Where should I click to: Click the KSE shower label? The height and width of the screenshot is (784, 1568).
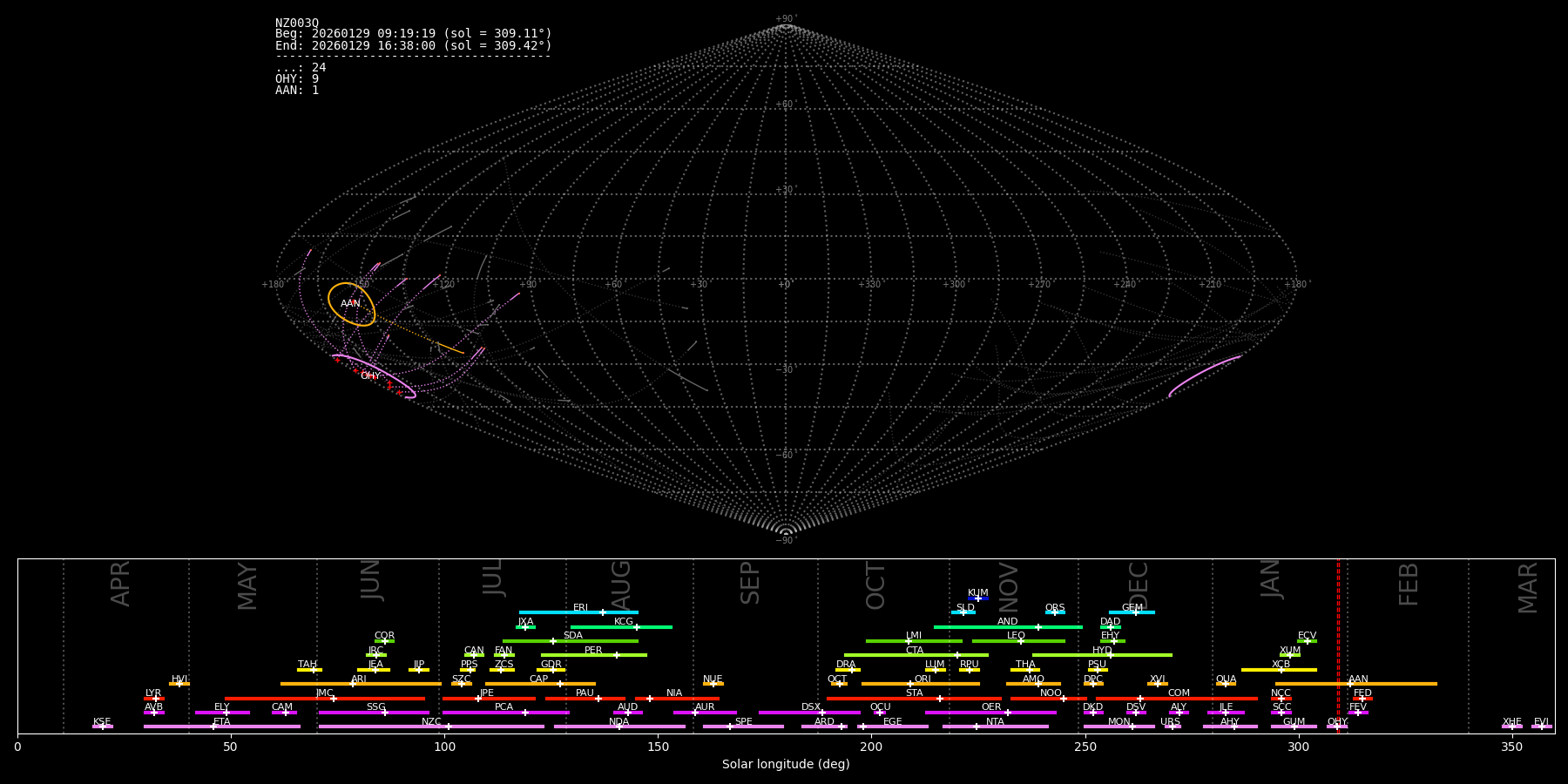pos(102,722)
